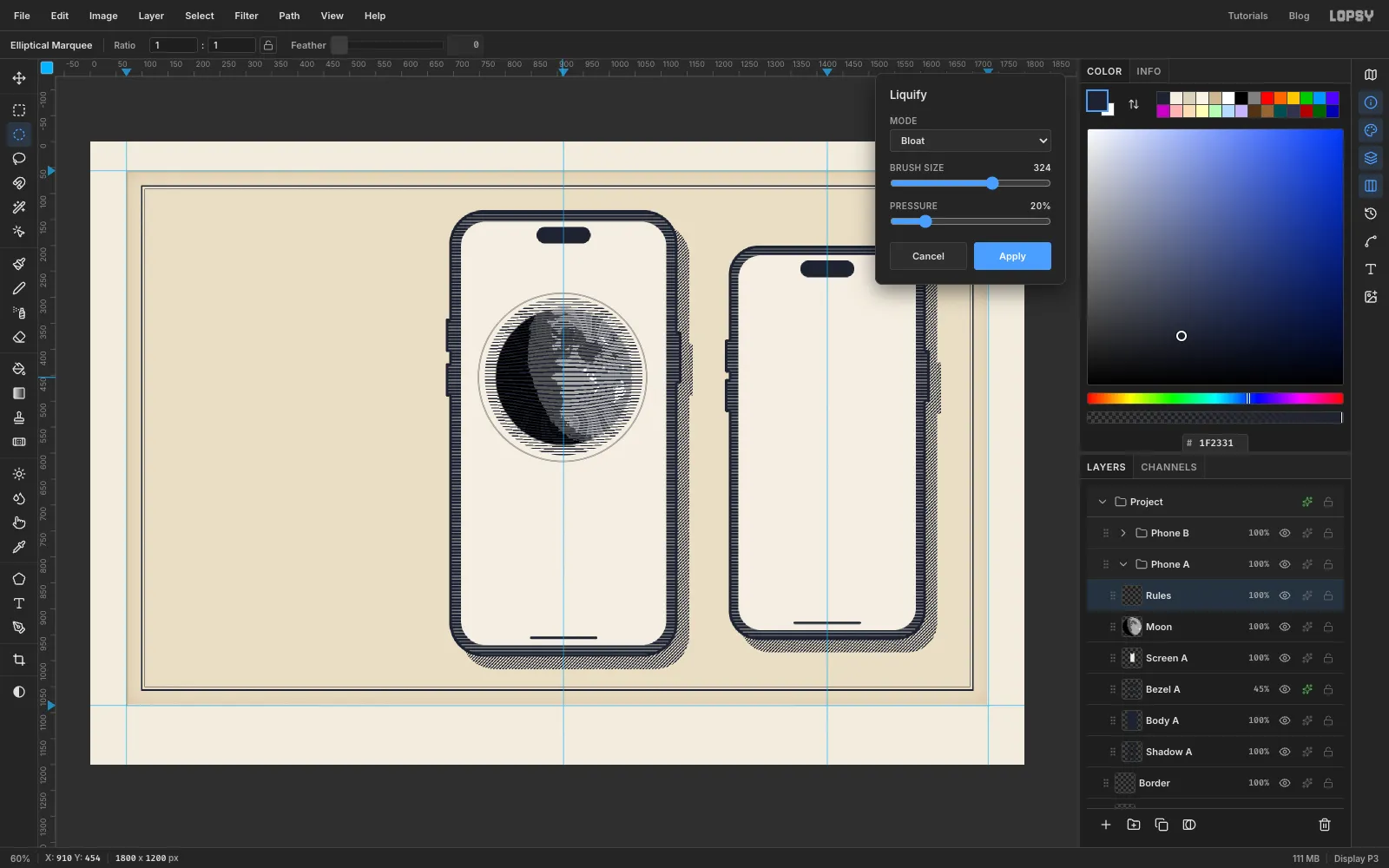Adjust the Pressure slider
1389x868 pixels.
tap(971, 221)
